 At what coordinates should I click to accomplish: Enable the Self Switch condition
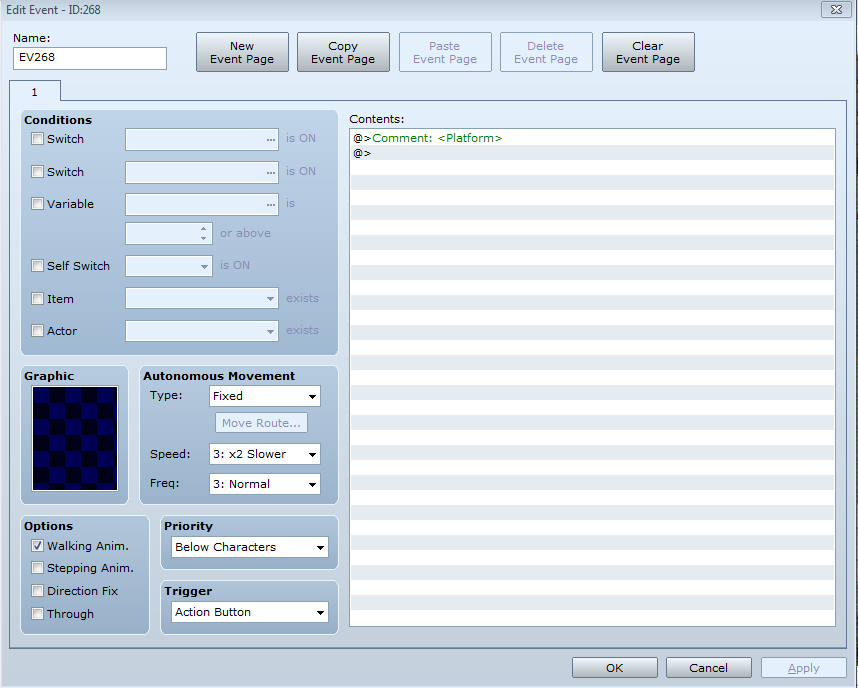[x=38, y=266]
